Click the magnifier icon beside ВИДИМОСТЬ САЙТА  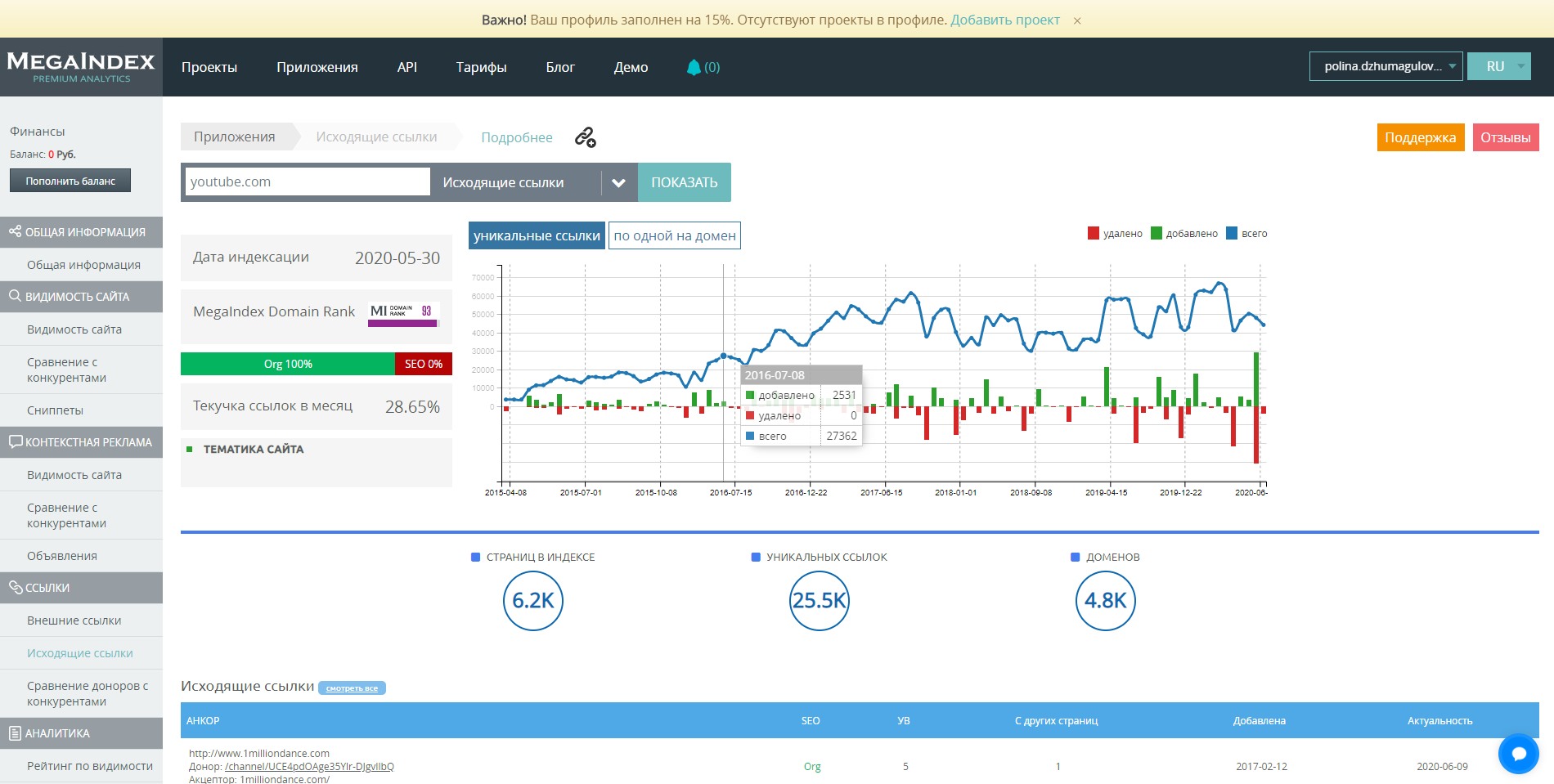15,296
